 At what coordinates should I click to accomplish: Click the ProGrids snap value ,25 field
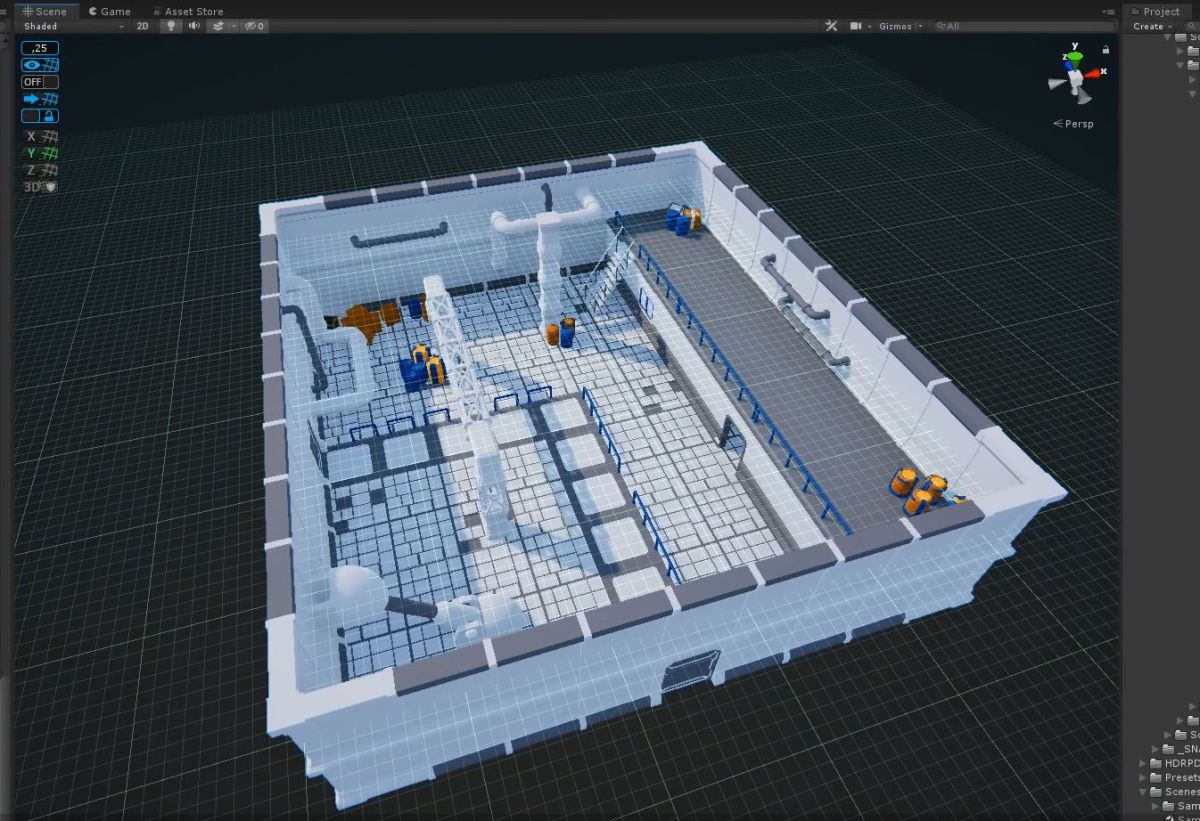pyautogui.click(x=40, y=48)
